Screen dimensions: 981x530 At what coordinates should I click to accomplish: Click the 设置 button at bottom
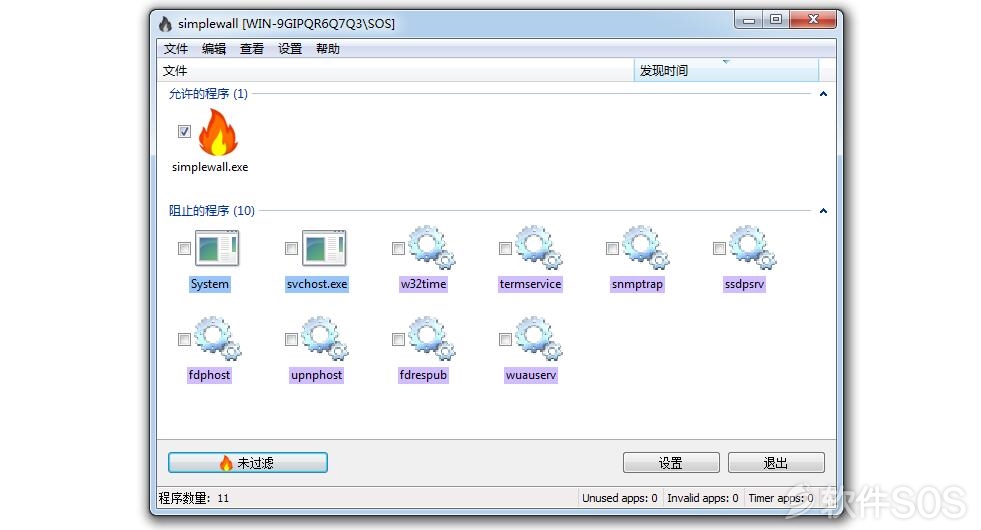tap(671, 463)
